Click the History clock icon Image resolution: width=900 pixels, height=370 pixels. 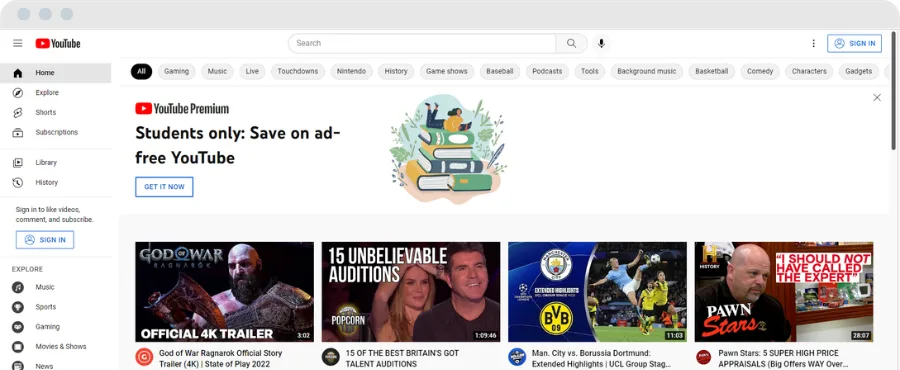pyautogui.click(x=18, y=182)
